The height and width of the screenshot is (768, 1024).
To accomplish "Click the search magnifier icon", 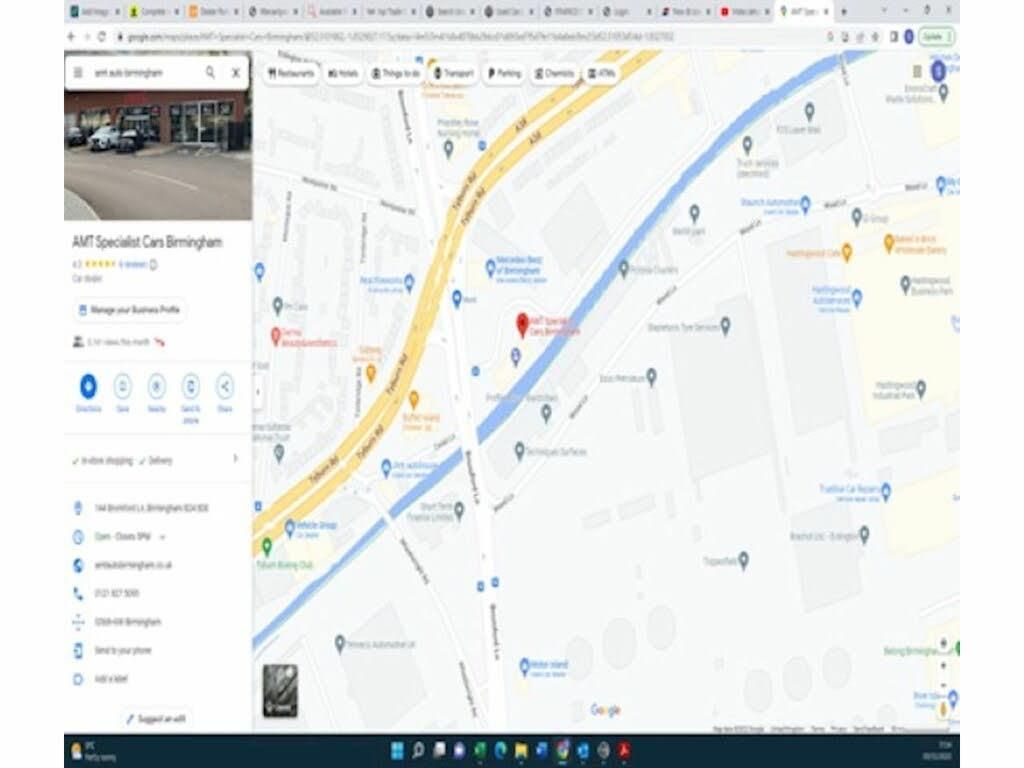I will 210,73.
